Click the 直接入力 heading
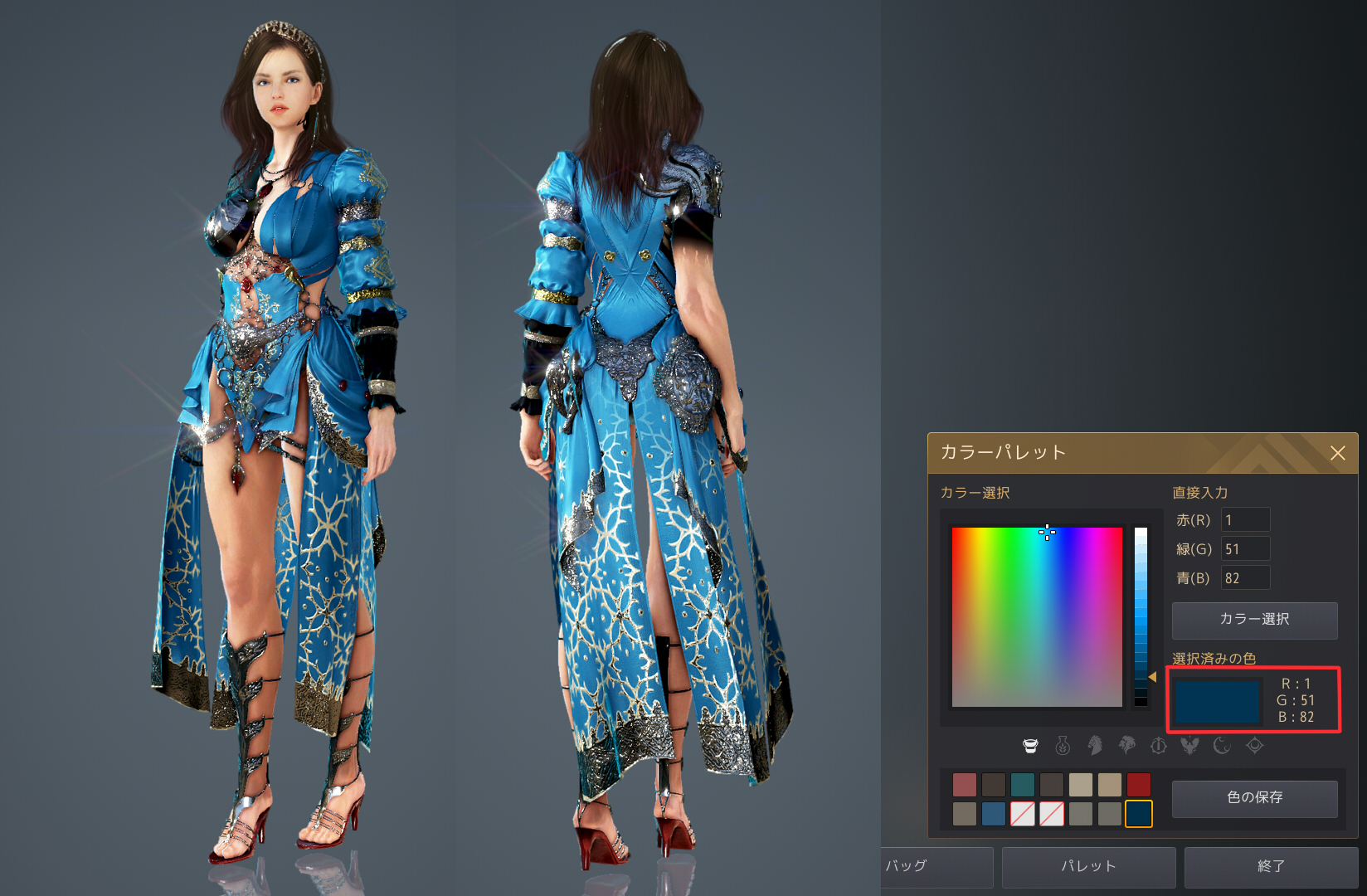Screen dimensions: 1367x896 click(x=1199, y=493)
